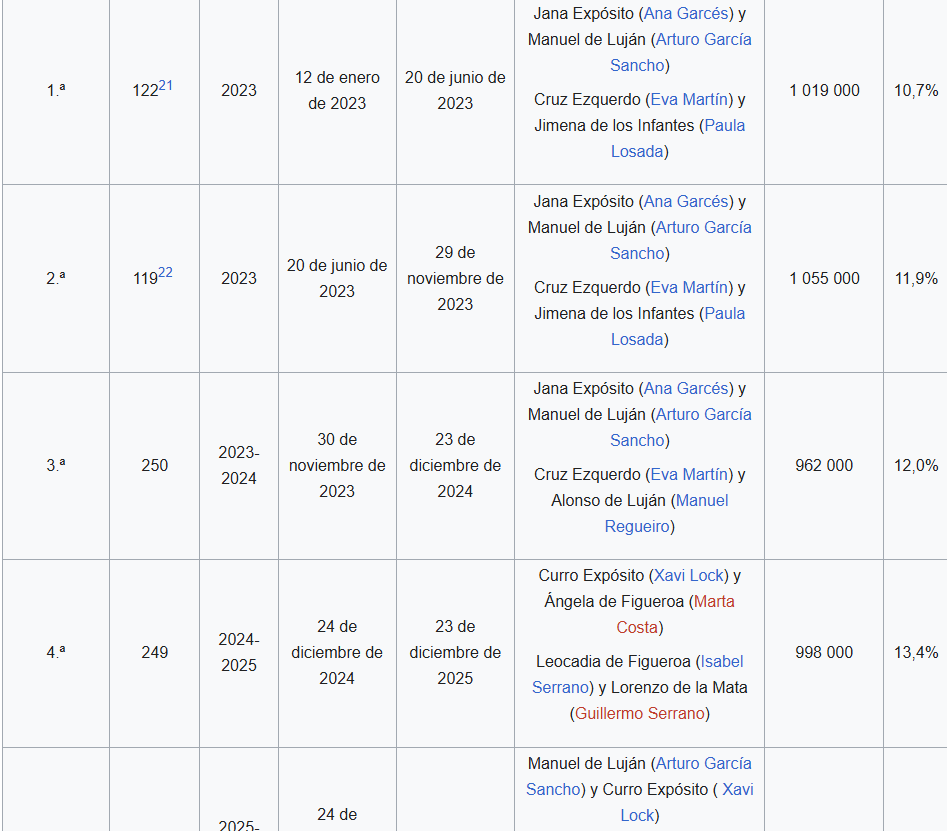The height and width of the screenshot is (831, 947).
Task: Open footnote reference 21
Action: click(165, 85)
